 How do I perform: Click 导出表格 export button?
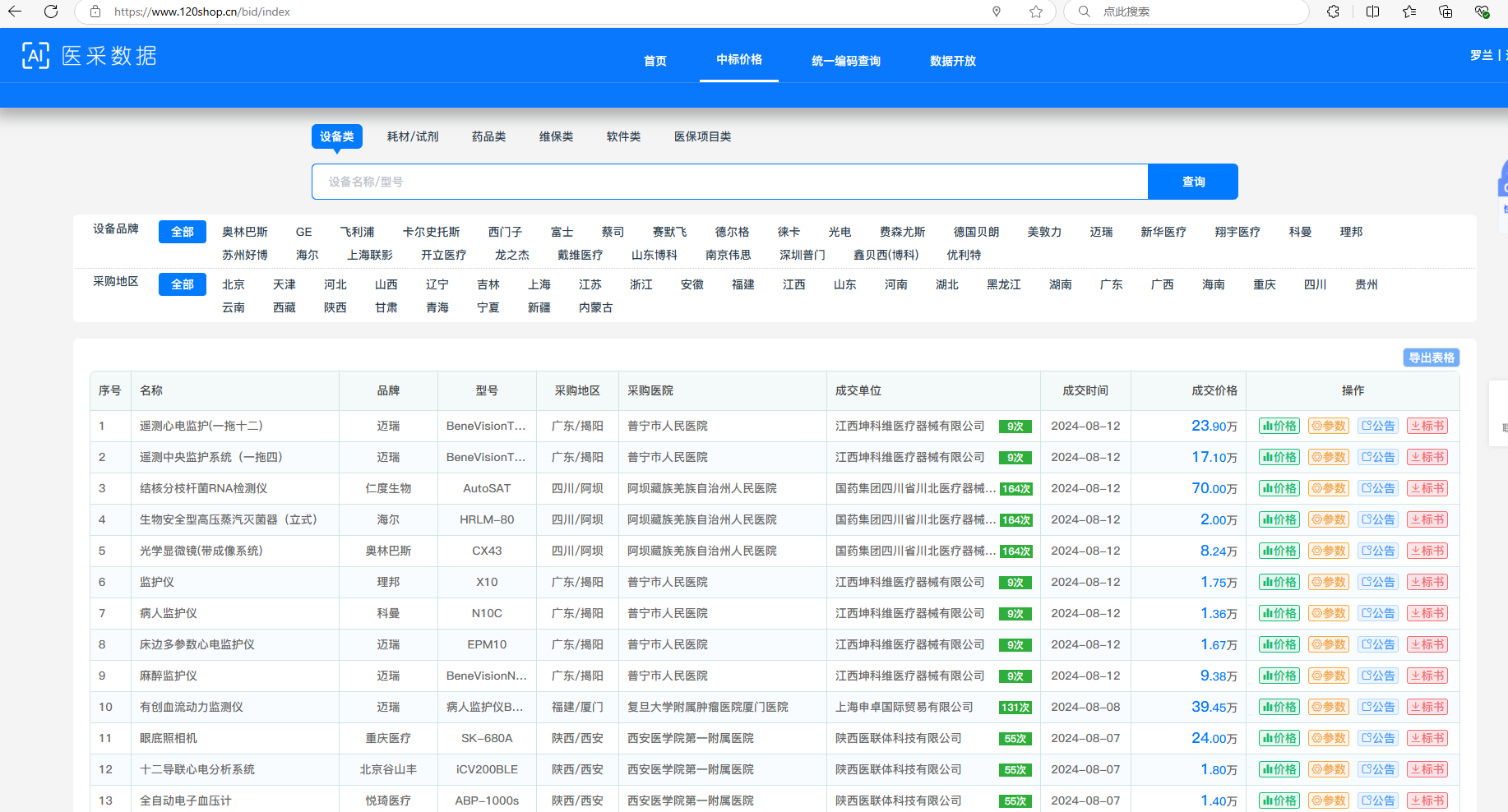[1432, 358]
